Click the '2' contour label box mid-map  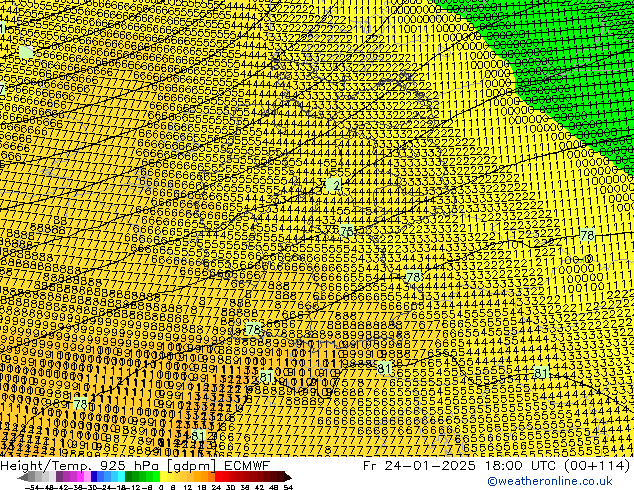point(335,185)
